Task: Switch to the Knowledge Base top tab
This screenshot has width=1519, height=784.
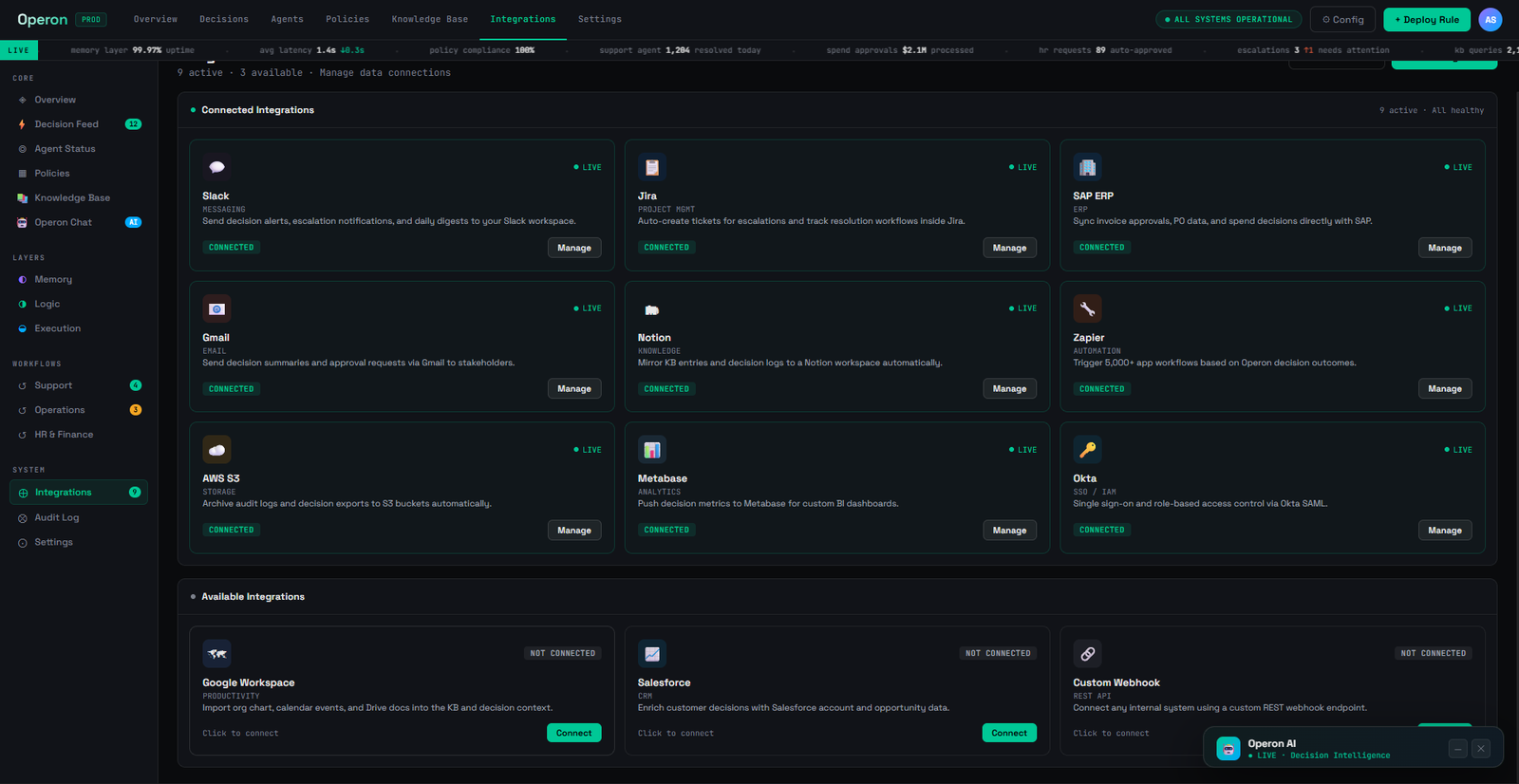Action: pos(430,19)
